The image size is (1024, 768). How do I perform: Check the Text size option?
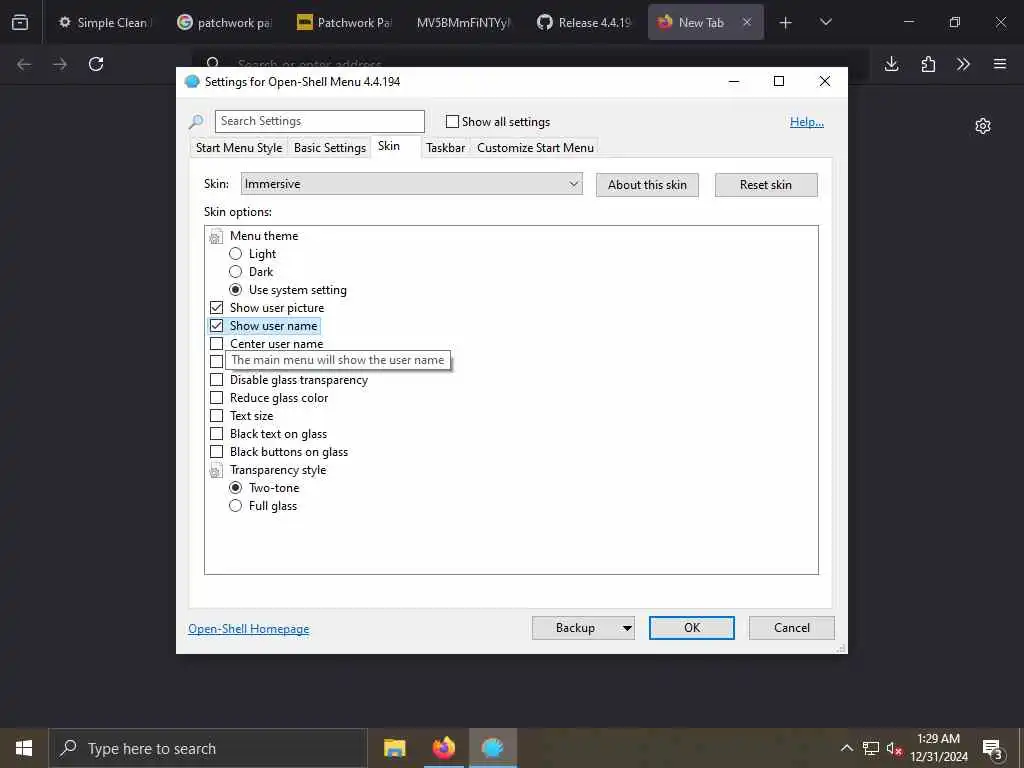[216, 415]
